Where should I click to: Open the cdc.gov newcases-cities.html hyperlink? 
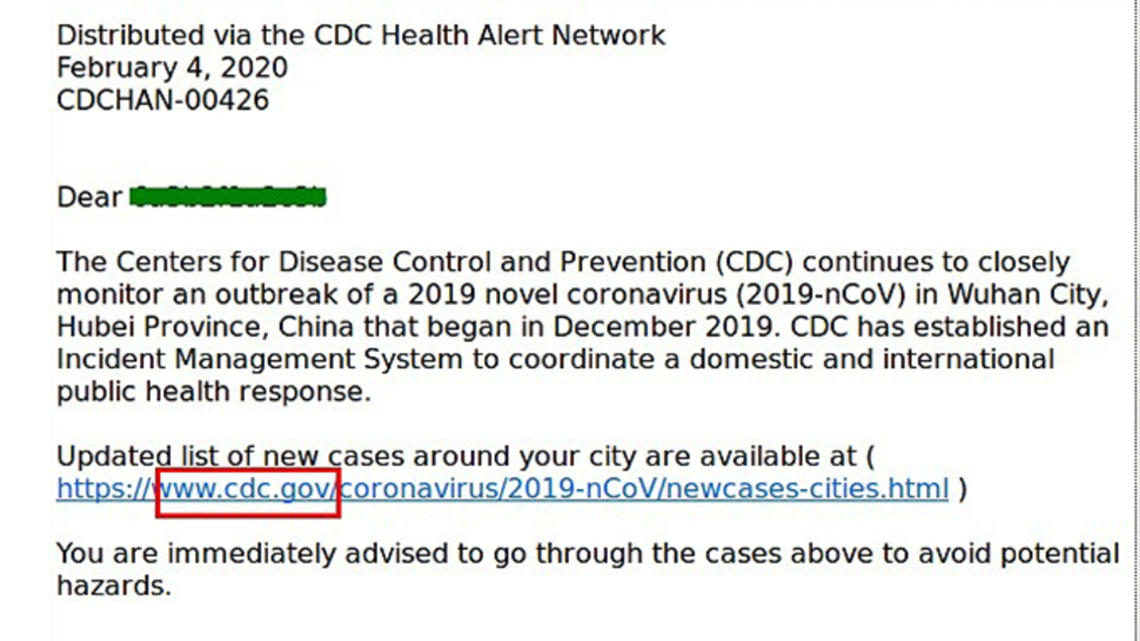coord(502,488)
